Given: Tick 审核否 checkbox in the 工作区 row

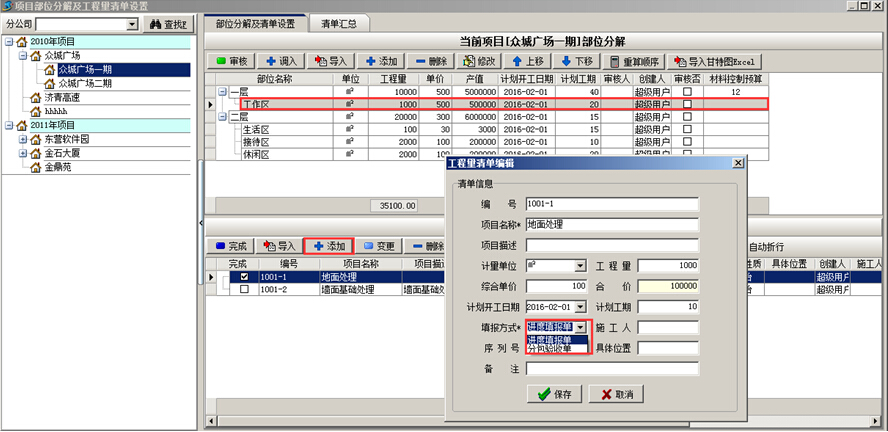Looking at the screenshot, I should (x=687, y=104).
